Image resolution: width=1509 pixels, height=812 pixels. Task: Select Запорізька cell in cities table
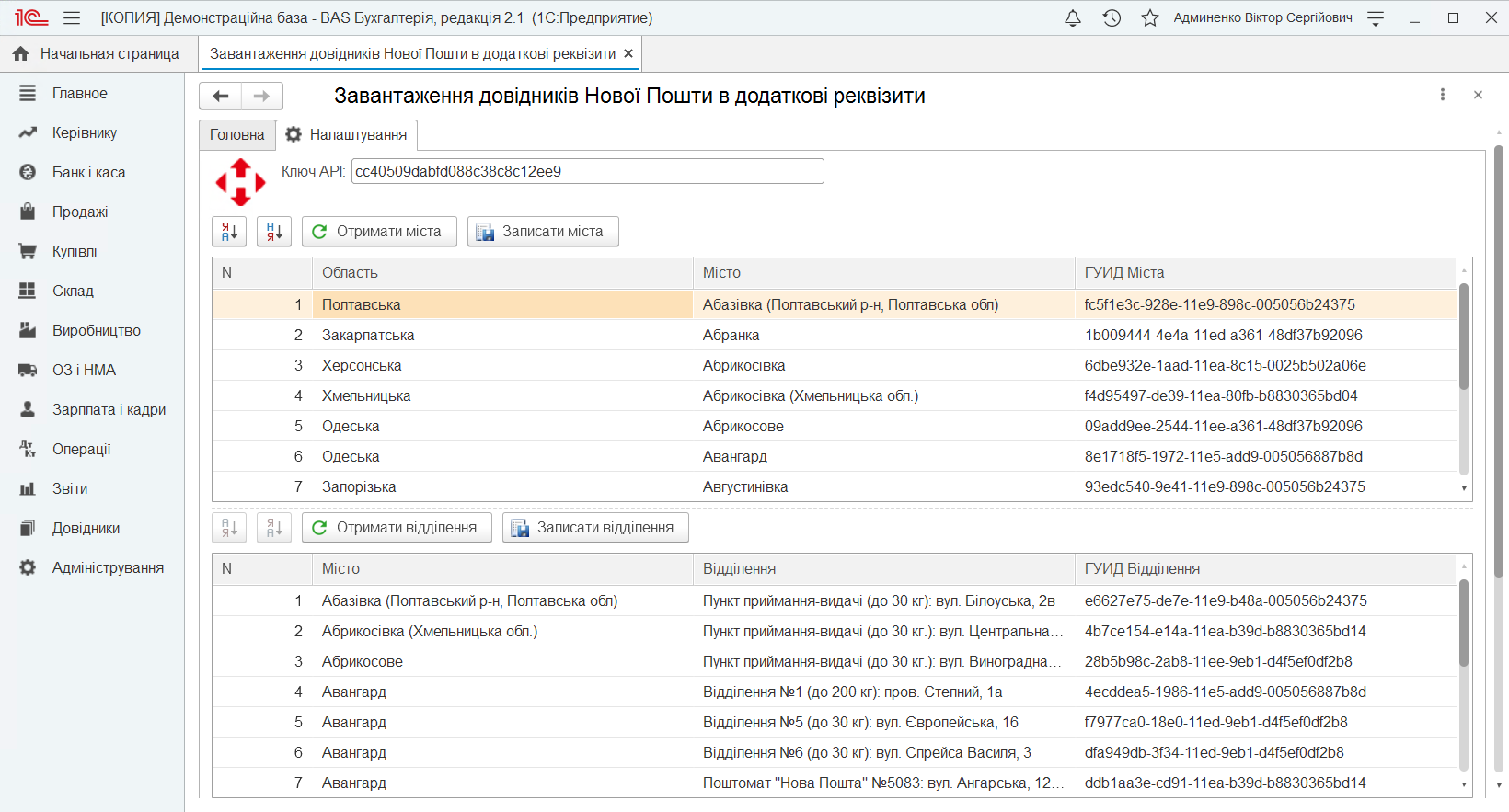[502, 486]
